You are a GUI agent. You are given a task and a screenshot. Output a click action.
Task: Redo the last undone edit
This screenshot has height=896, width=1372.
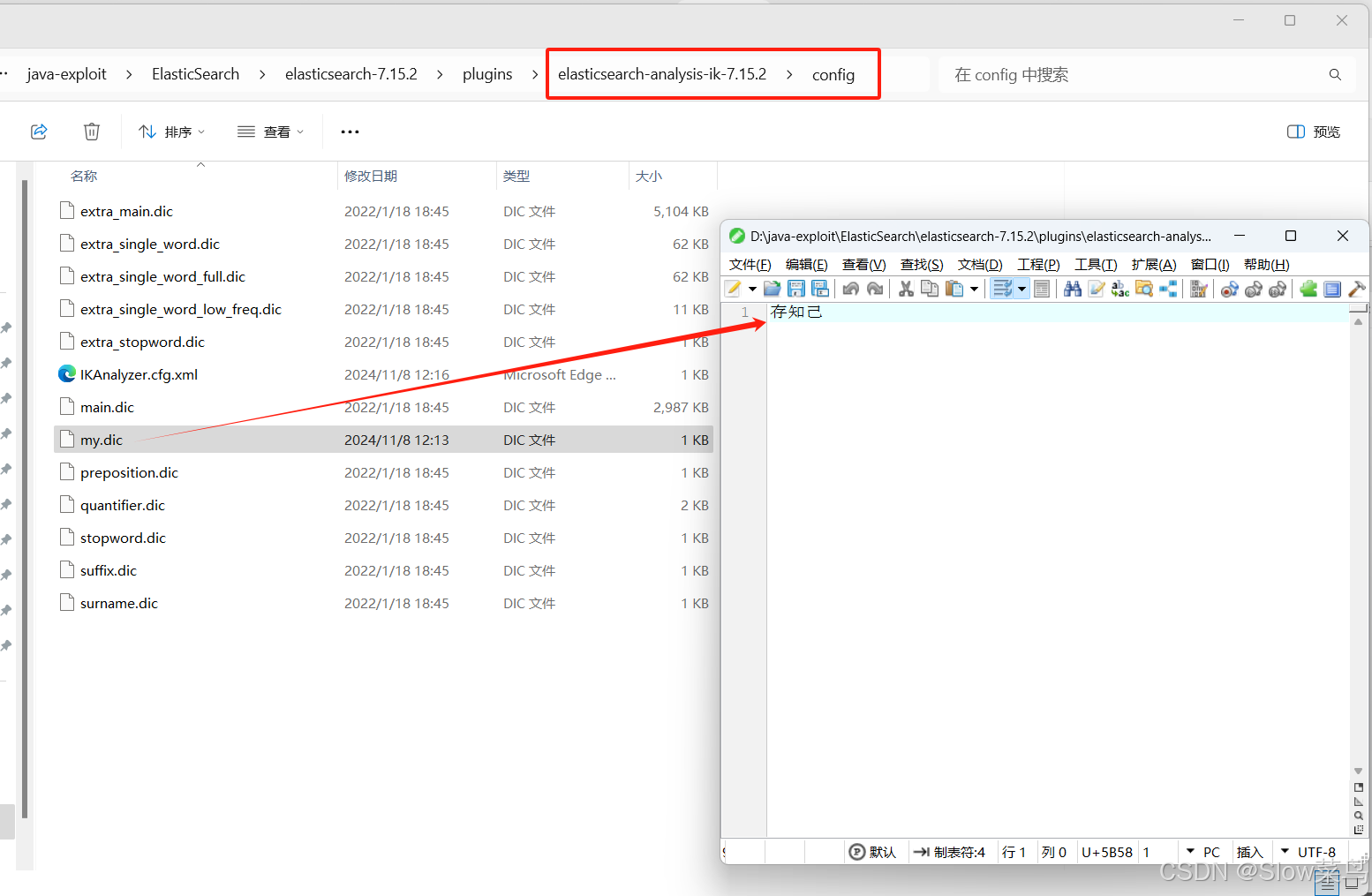(x=875, y=289)
